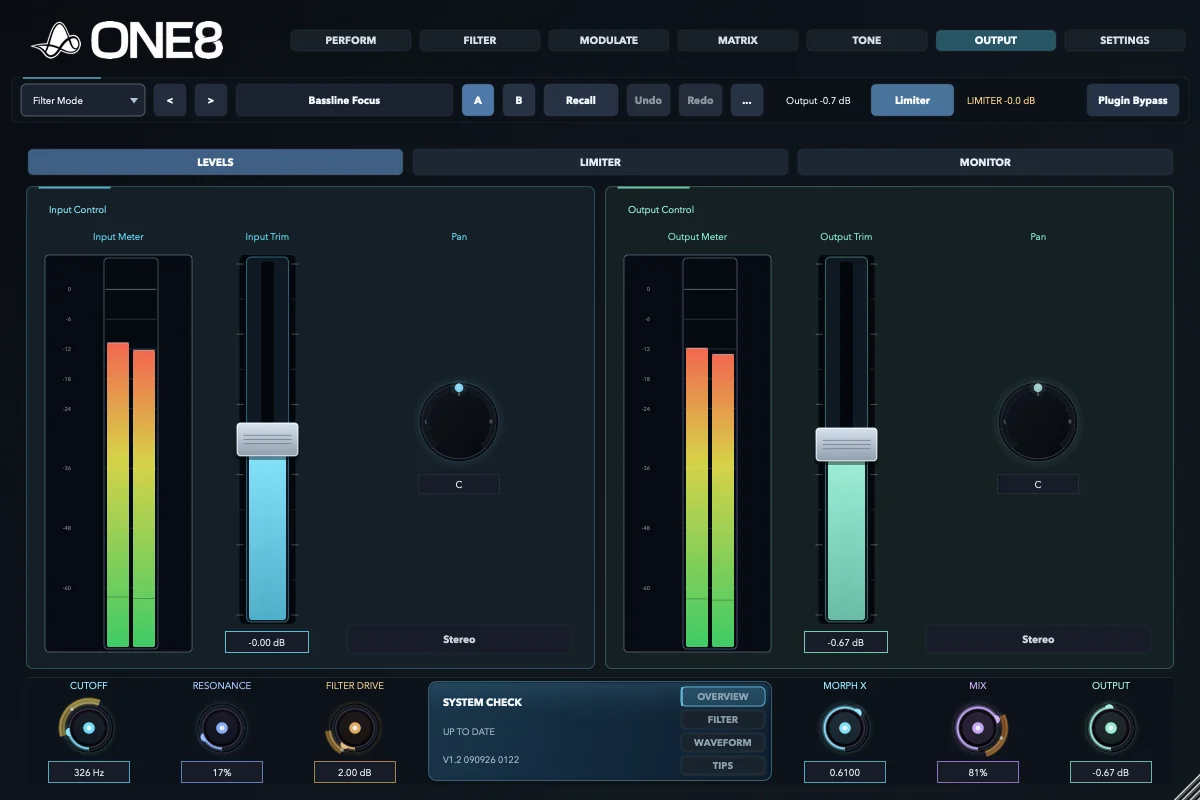Click the Input Trim fader handle
The height and width of the screenshot is (800, 1200).
point(268,439)
